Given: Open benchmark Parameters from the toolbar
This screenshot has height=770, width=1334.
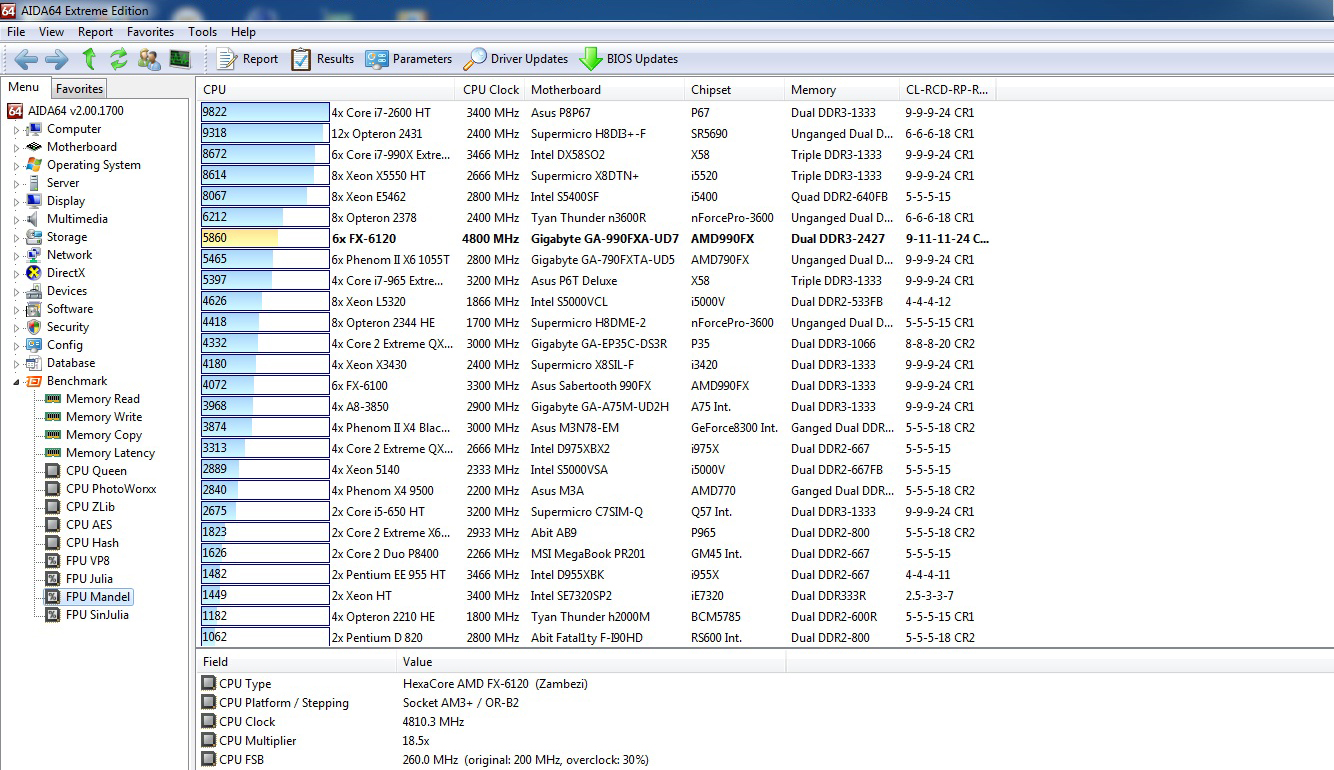Looking at the screenshot, I should coord(409,59).
